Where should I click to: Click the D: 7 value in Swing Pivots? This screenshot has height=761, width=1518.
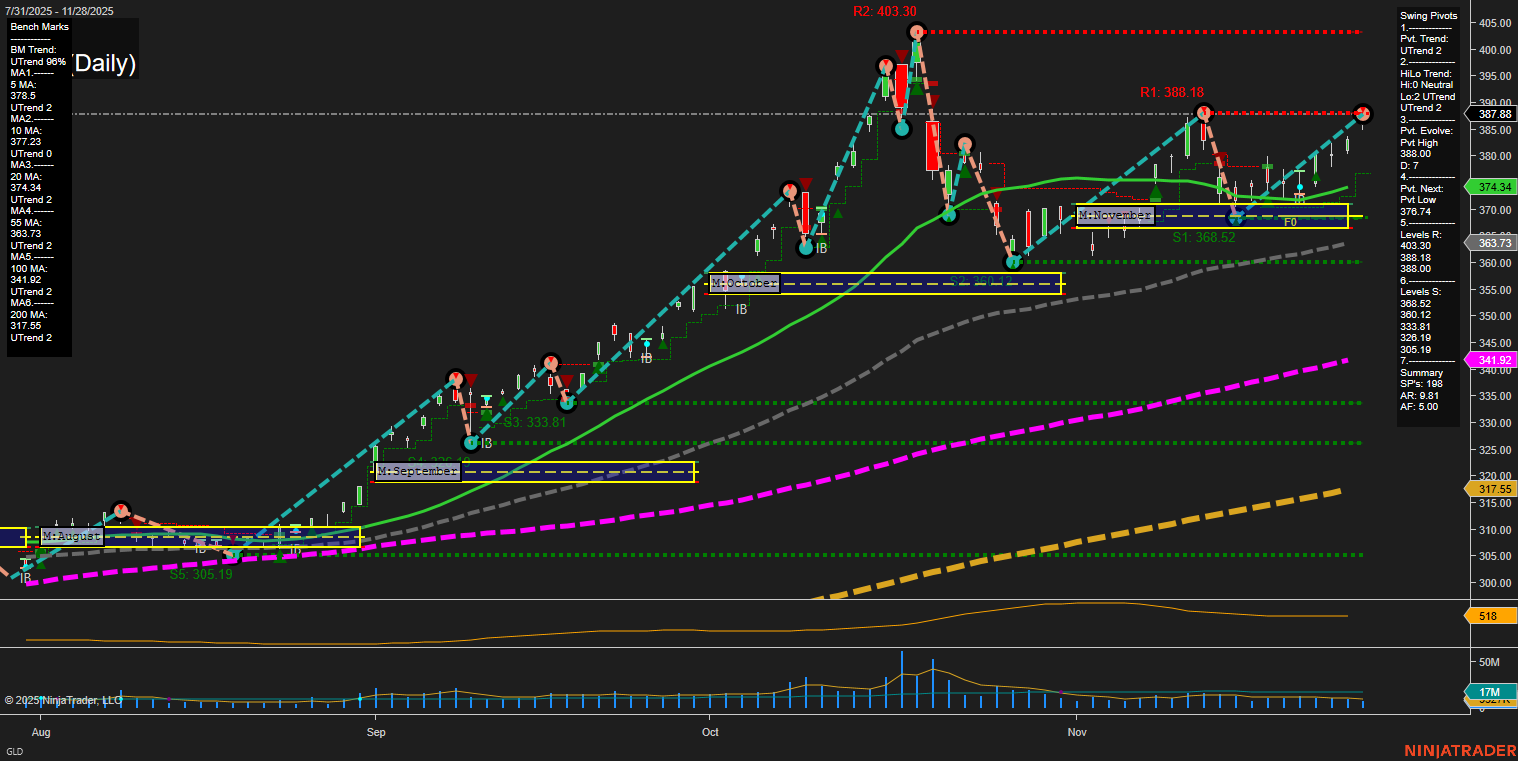pos(1410,166)
